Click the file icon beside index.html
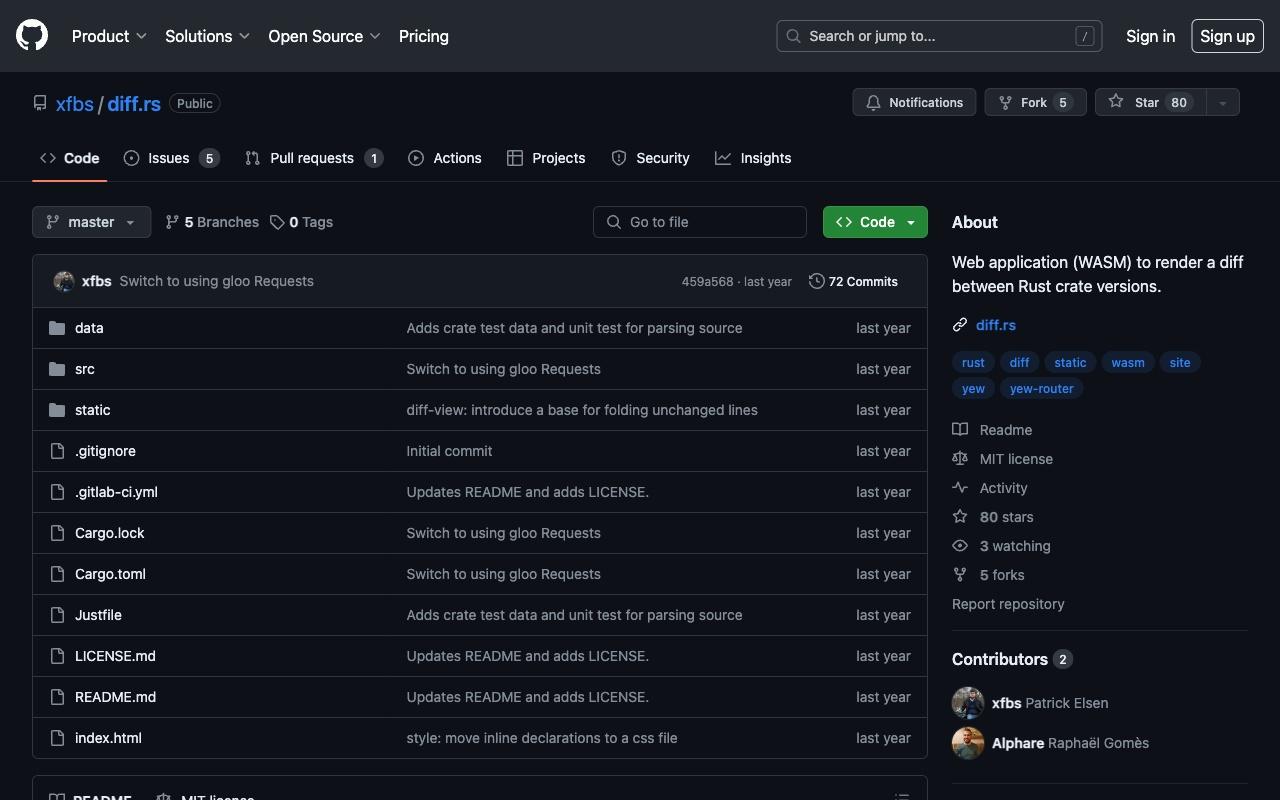Image resolution: width=1280 pixels, height=800 pixels. pyautogui.click(x=57, y=738)
